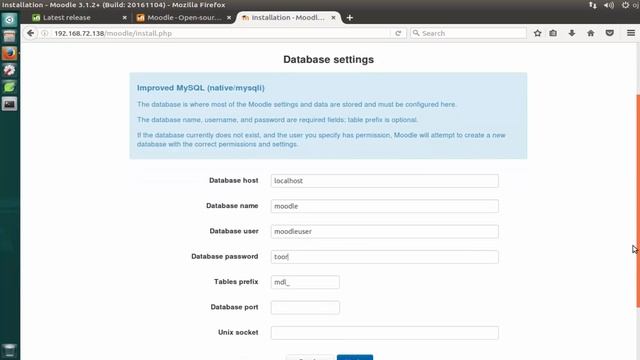Screen dimensions: 640x360
Task: Click the Database settings heading
Action: [329, 60]
